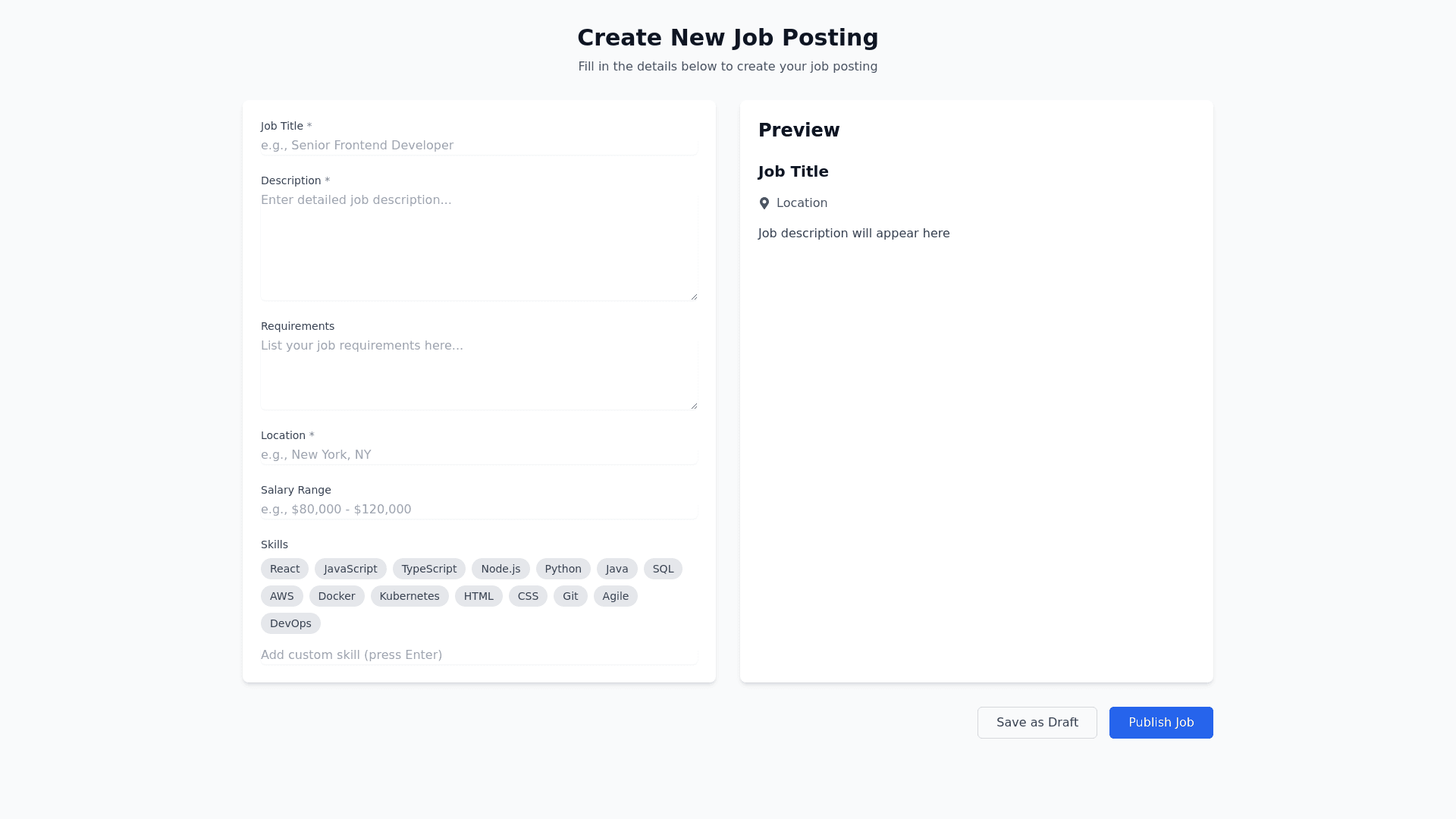Toggle the React skill chip
The width and height of the screenshot is (1456, 819).
pos(284,569)
